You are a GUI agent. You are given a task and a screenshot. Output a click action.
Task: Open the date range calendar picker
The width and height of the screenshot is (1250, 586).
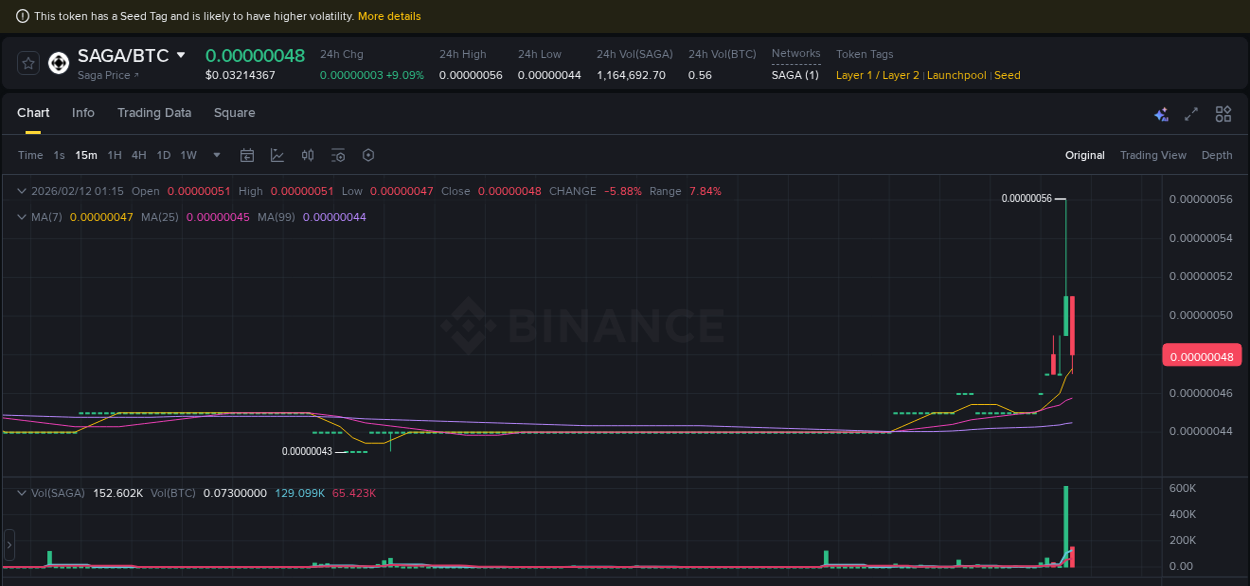(247, 155)
